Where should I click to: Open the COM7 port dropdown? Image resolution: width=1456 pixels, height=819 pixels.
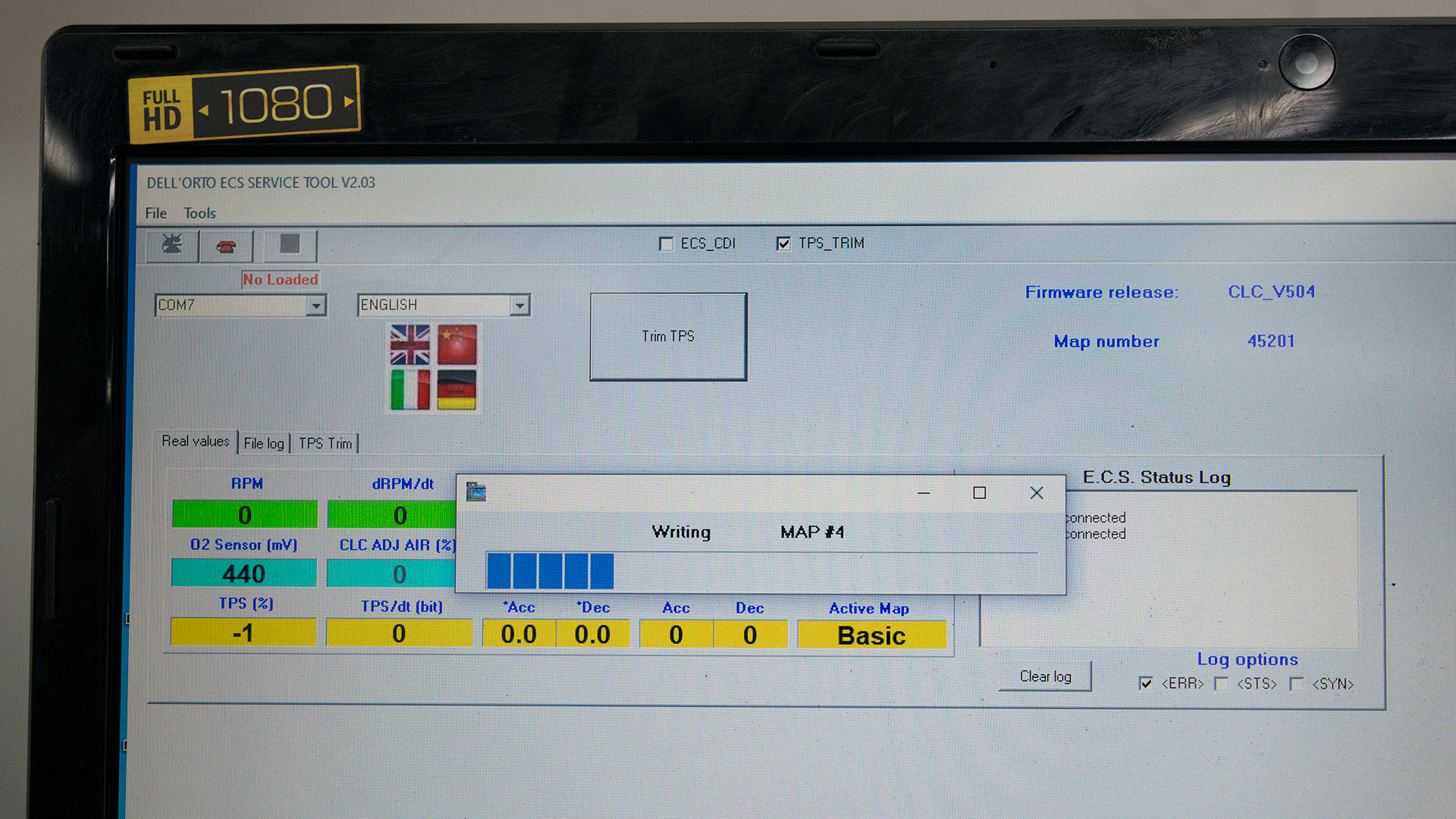coord(315,306)
